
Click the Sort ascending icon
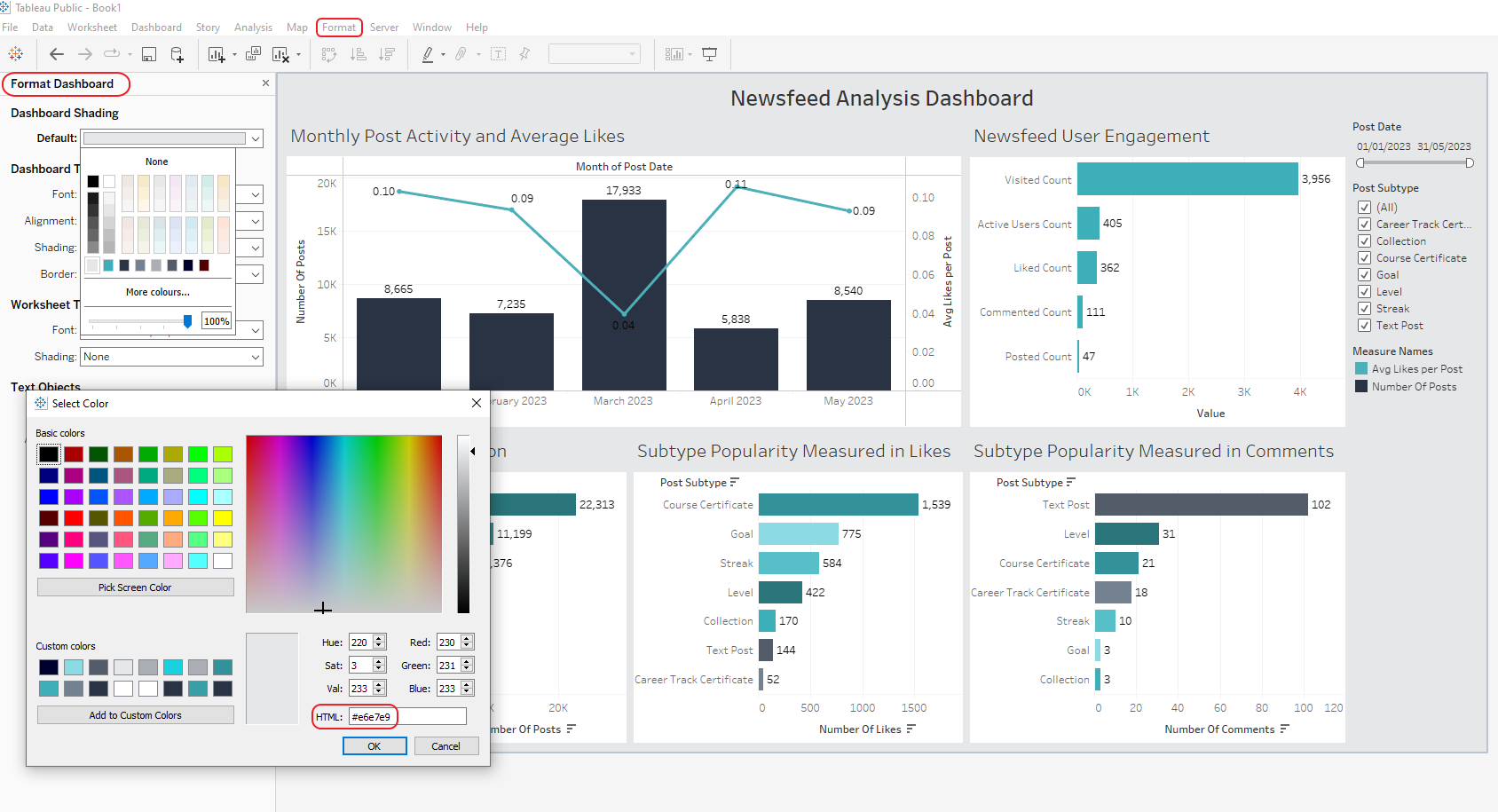359,54
